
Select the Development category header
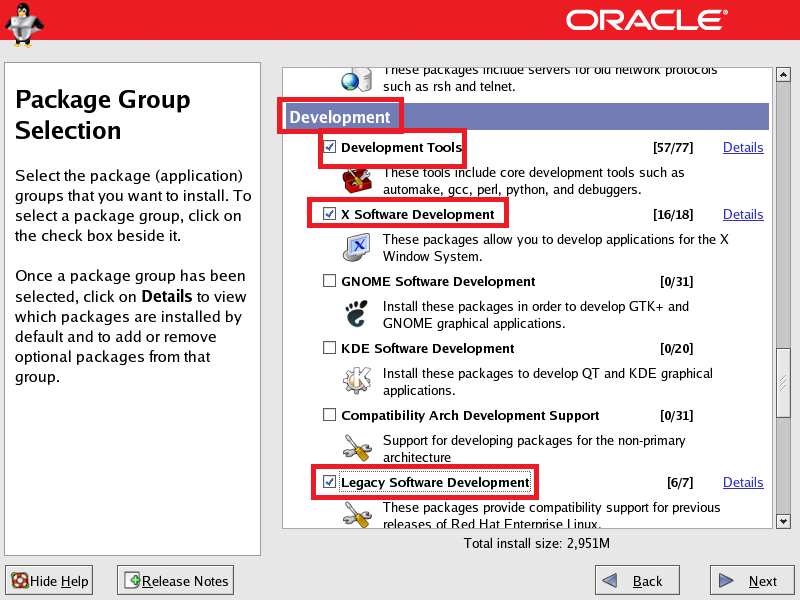(x=527, y=117)
